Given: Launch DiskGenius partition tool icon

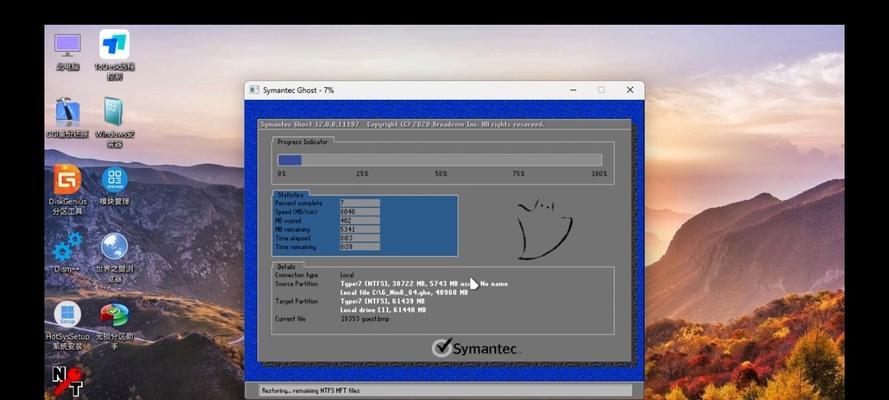Looking at the screenshot, I should [67, 181].
